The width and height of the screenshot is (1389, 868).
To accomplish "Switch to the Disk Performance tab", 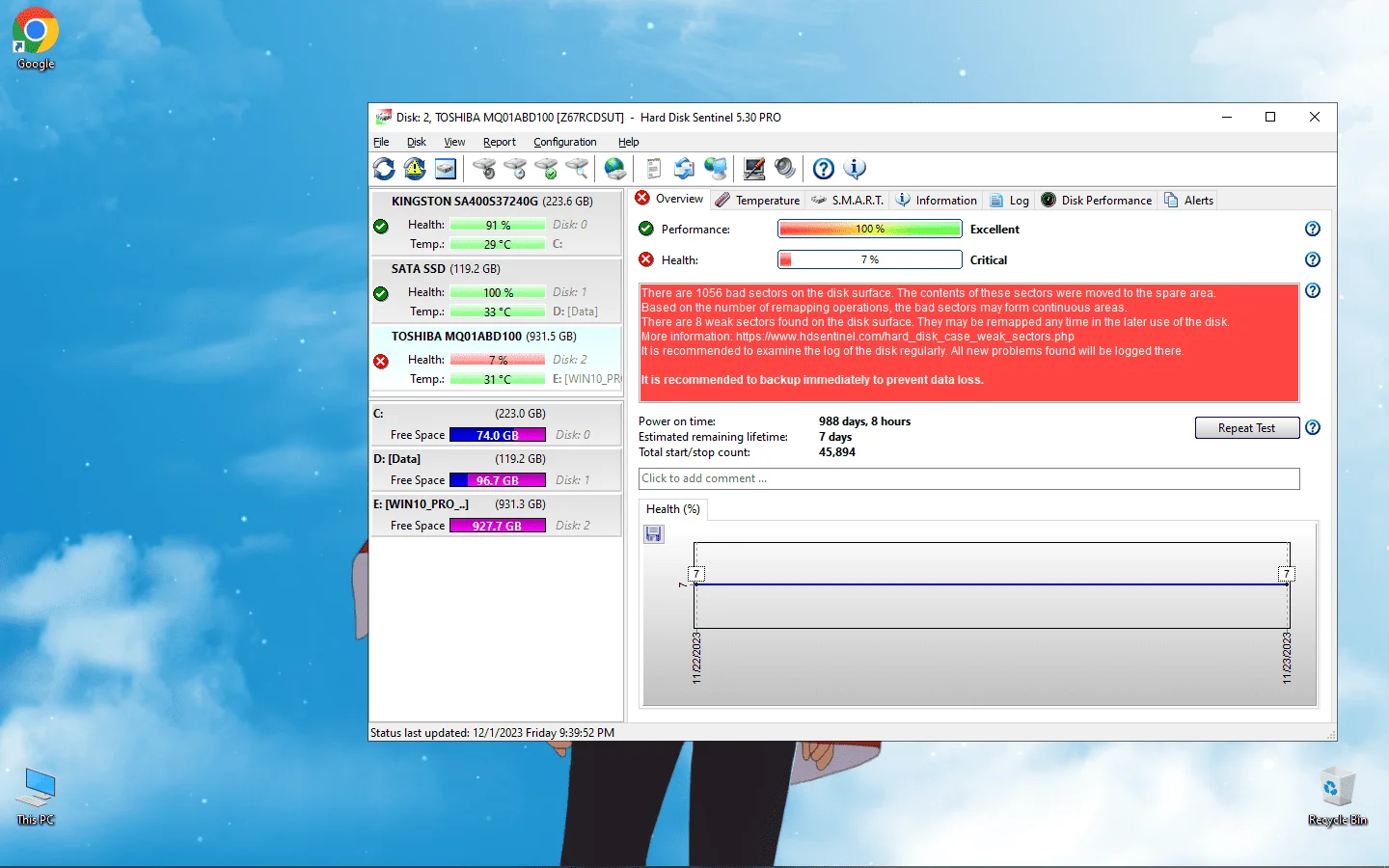I will click(1096, 200).
